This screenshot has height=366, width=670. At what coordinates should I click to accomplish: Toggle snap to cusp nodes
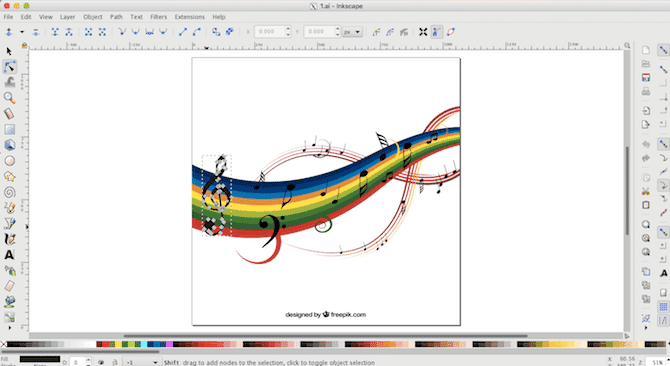[663, 185]
